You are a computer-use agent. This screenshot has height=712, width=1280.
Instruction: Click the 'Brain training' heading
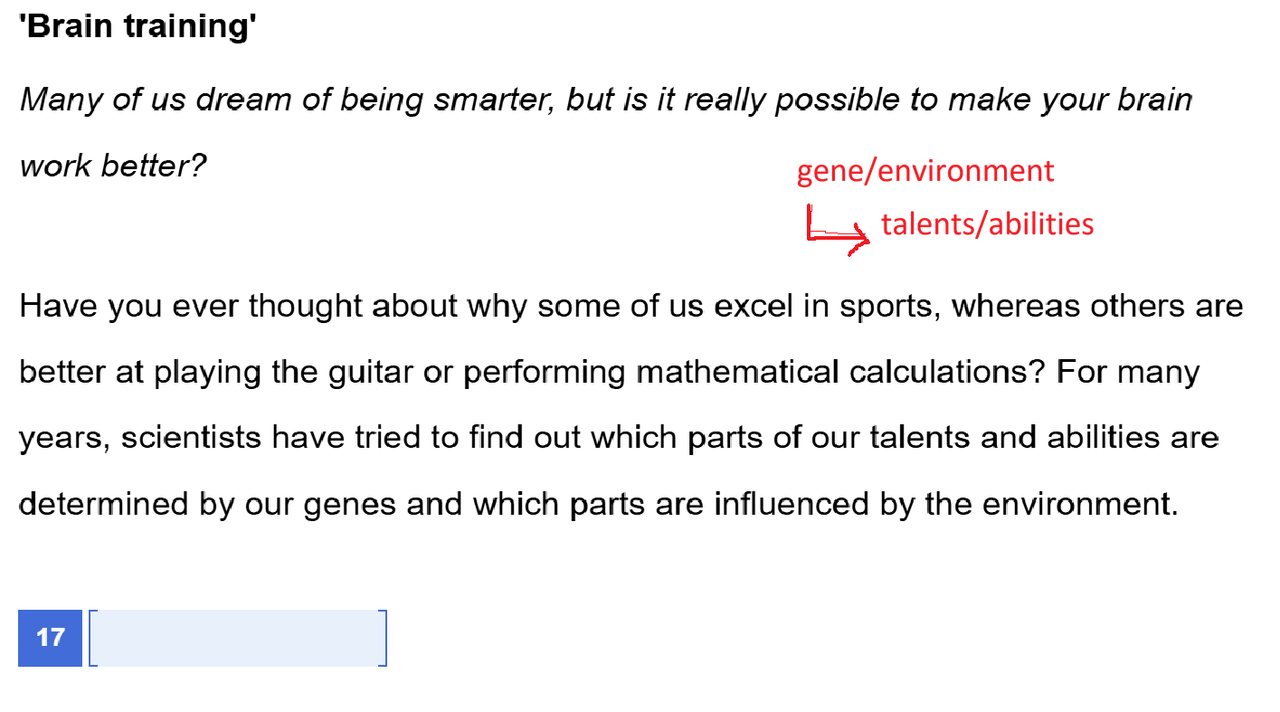click(139, 27)
